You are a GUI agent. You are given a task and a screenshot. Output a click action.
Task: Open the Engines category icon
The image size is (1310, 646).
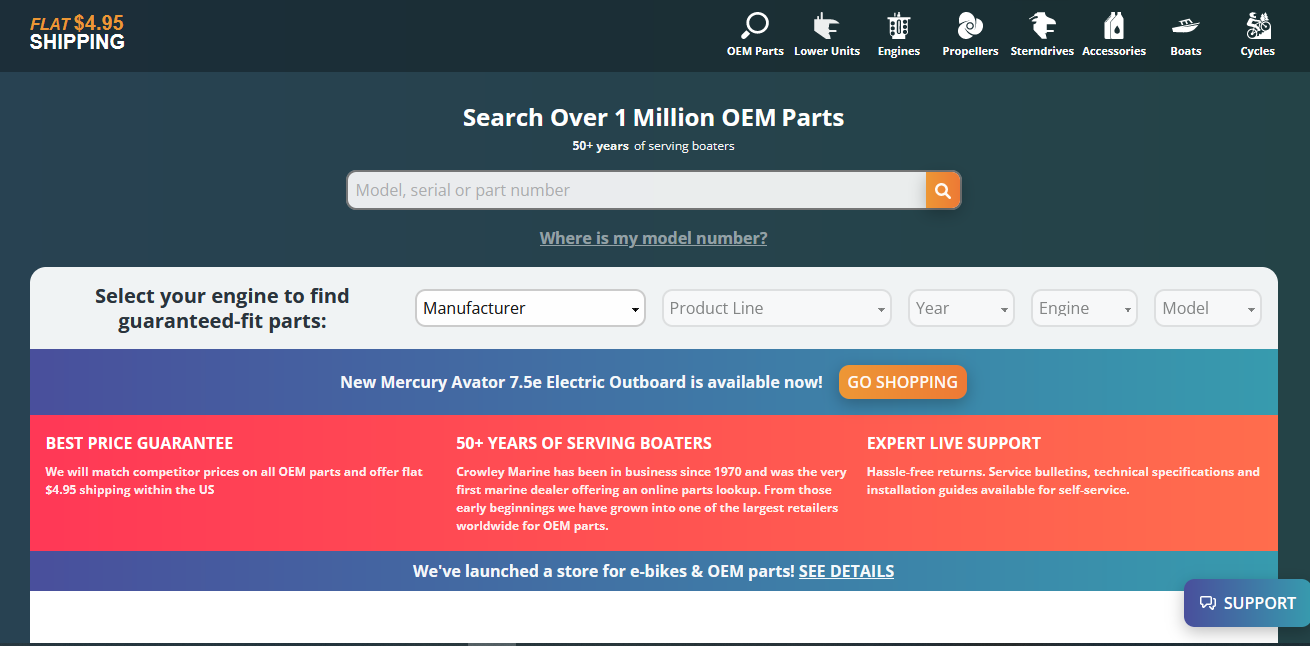898,25
